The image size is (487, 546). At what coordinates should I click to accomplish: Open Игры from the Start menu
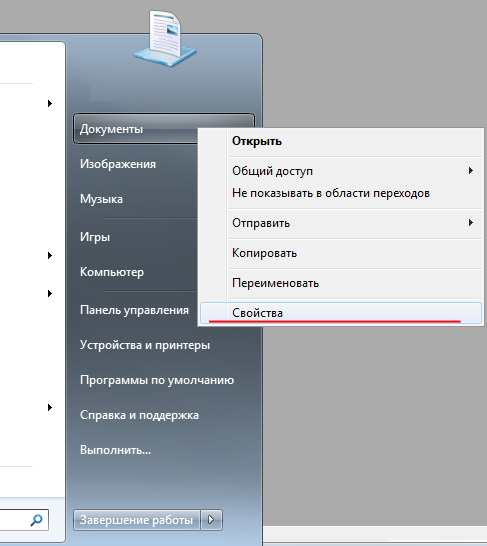coord(95,237)
